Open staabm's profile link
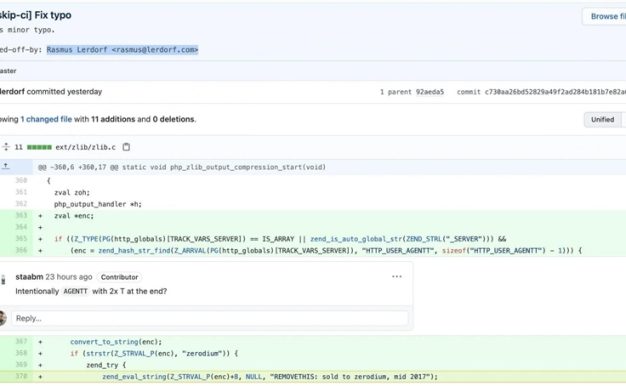This screenshot has height=386, width=626. pyautogui.click(x=29, y=277)
